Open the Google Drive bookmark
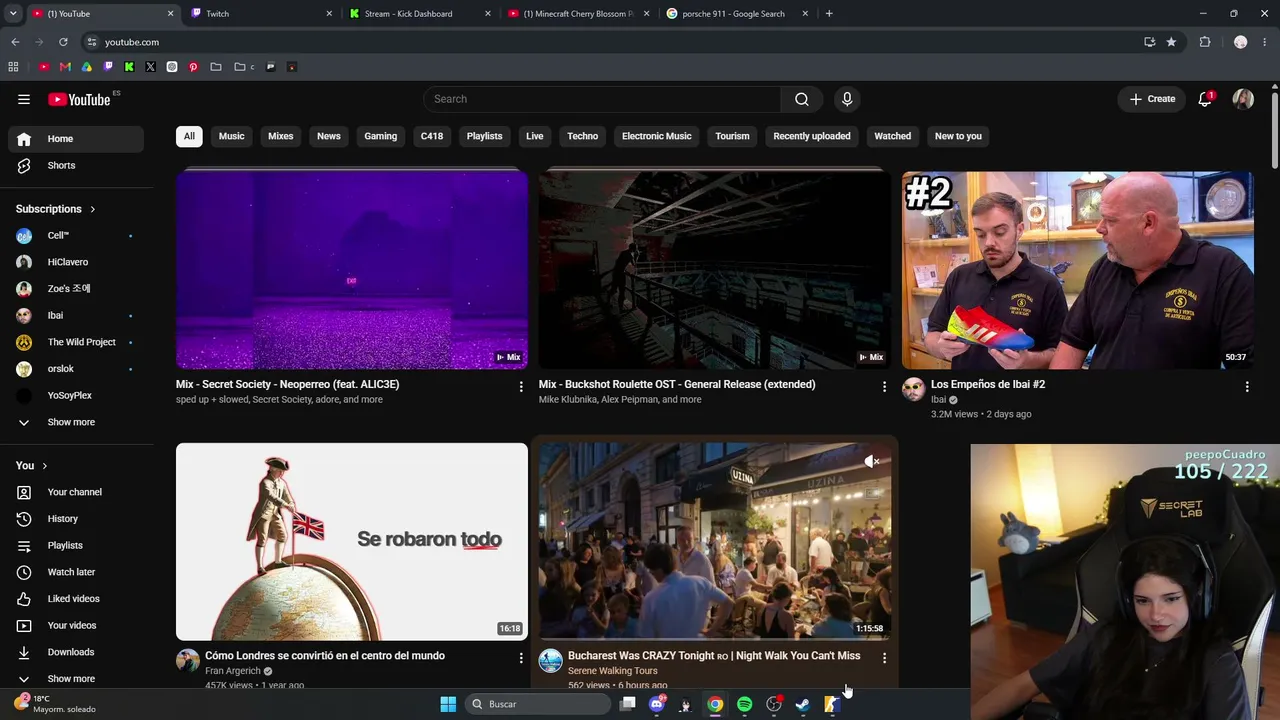Image resolution: width=1280 pixels, height=720 pixels. coord(86,67)
